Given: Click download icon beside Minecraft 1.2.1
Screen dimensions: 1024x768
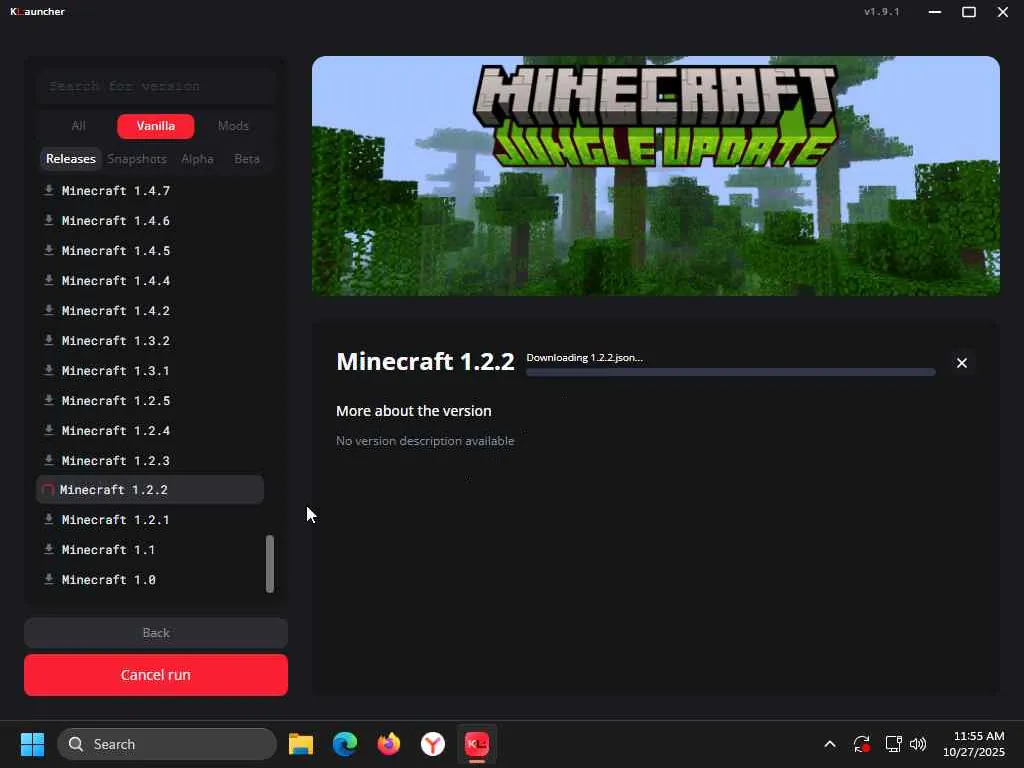Looking at the screenshot, I should (x=48, y=519).
